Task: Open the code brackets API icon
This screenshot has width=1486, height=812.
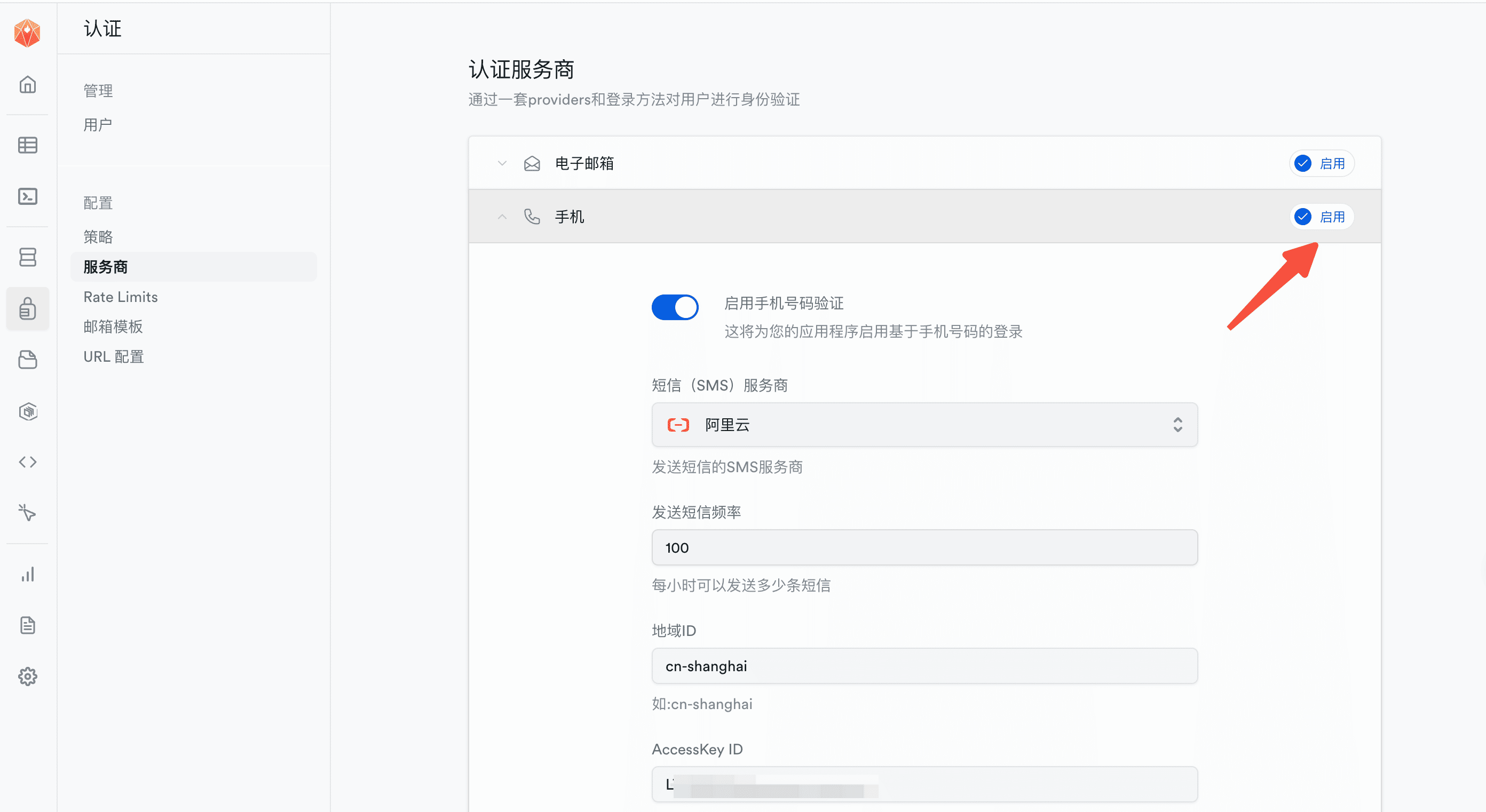Action: click(28, 462)
